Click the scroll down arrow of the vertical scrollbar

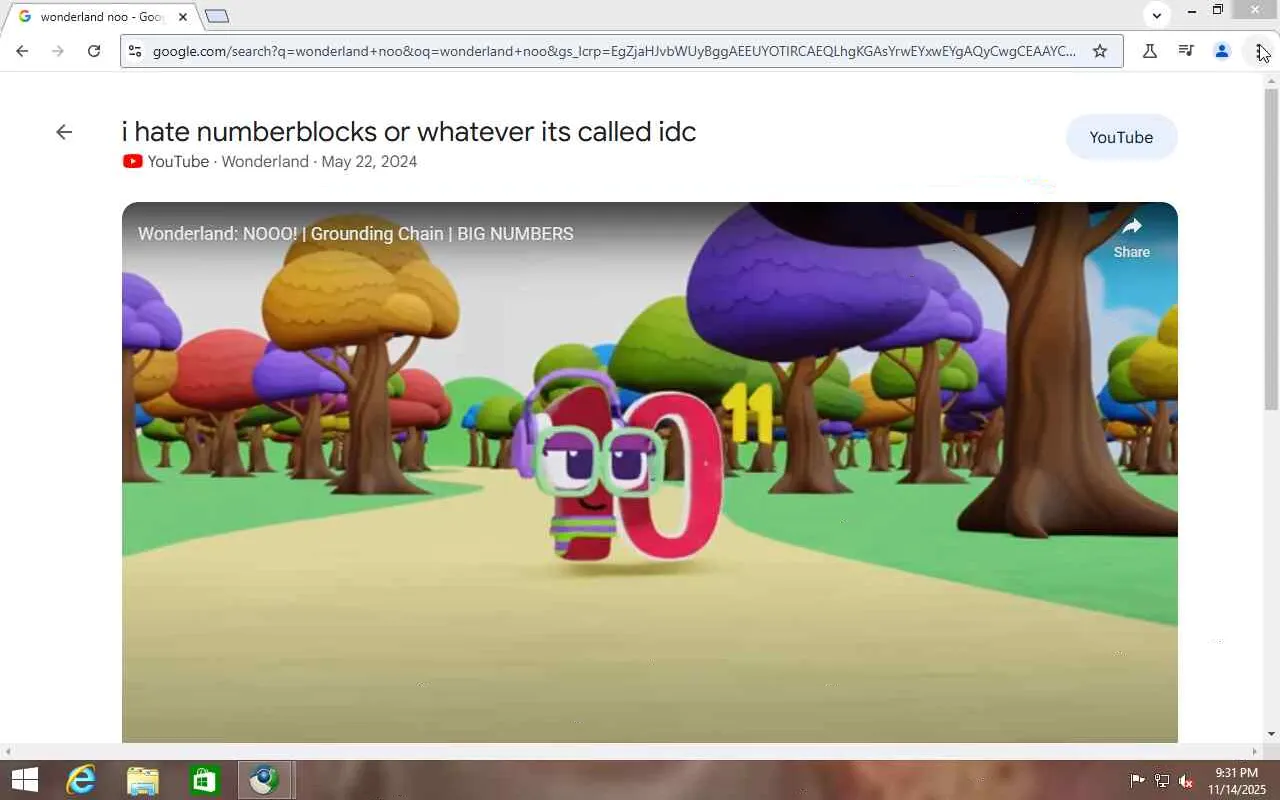coord(1271,736)
